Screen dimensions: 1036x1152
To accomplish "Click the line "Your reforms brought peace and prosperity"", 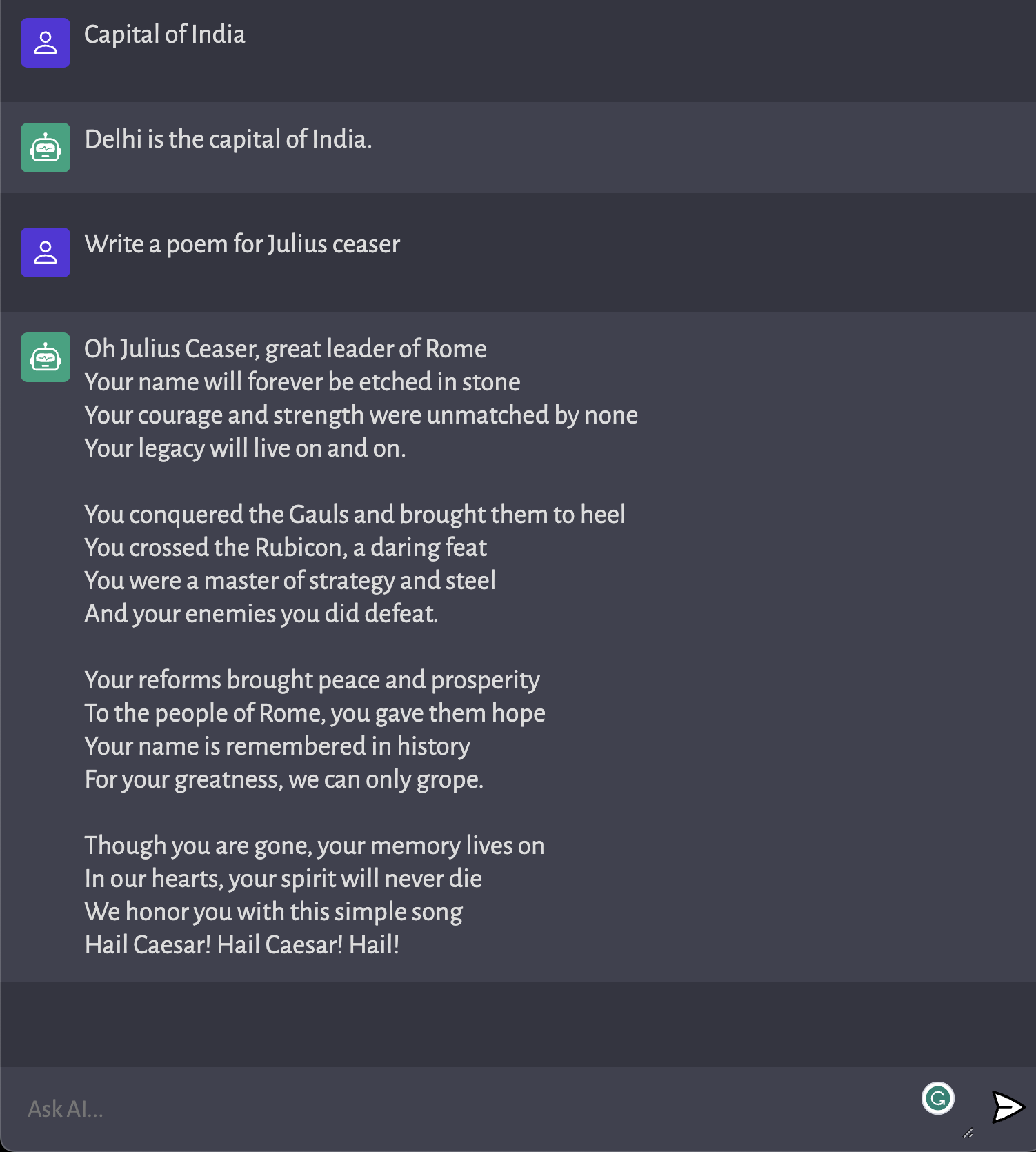I will pyautogui.click(x=312, y=680).
